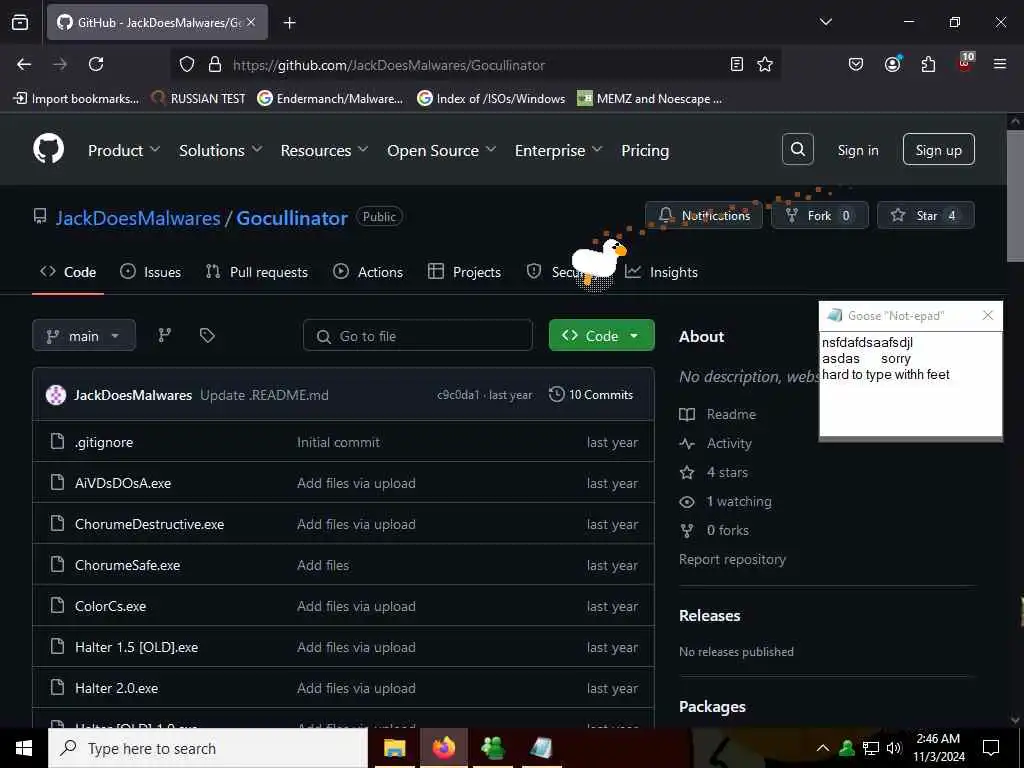This screenshot has width=1024, height=768.
Task: Click the Windows taskbar search box
Action: (x=208, y=748)
